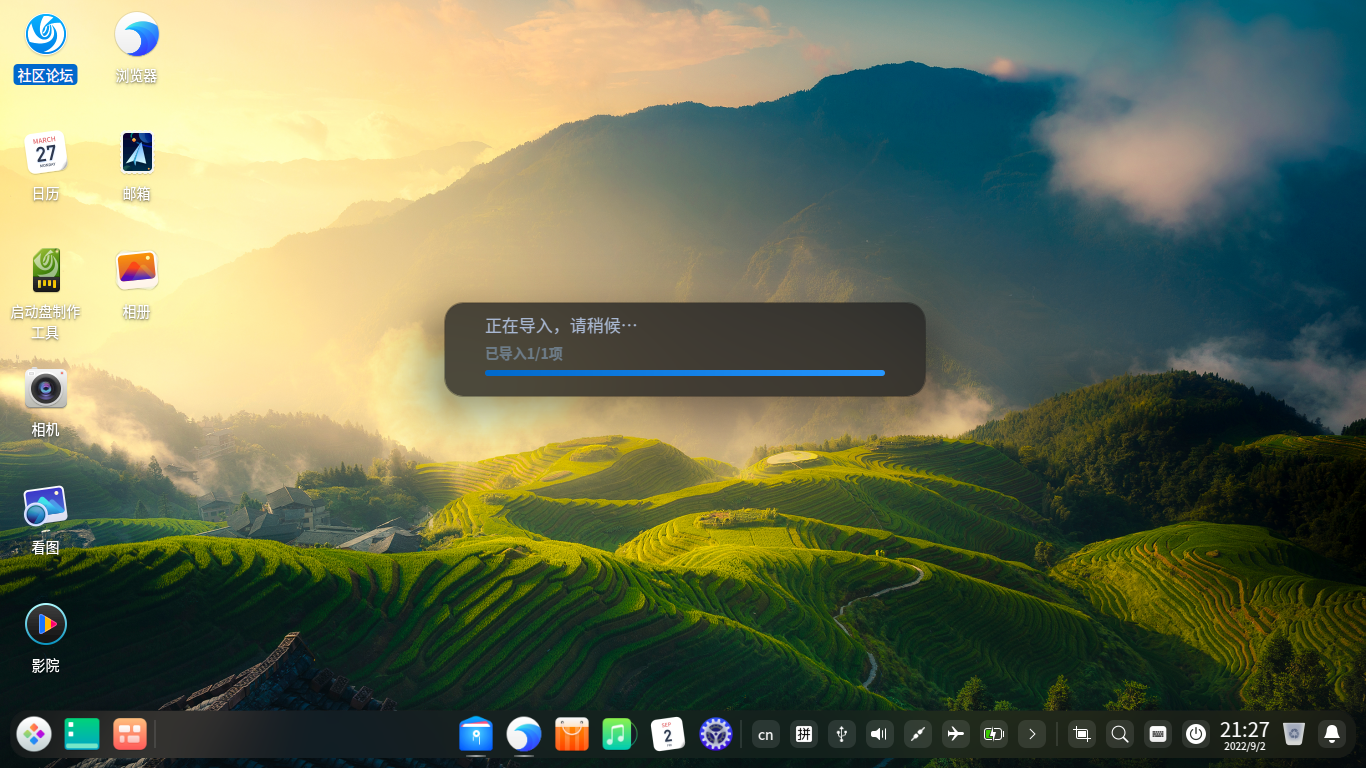Image resolution: width=1366 pixels, height=768 pixels.
Task: Toggle airplane mode in the tray
Action: click(955, 734)
